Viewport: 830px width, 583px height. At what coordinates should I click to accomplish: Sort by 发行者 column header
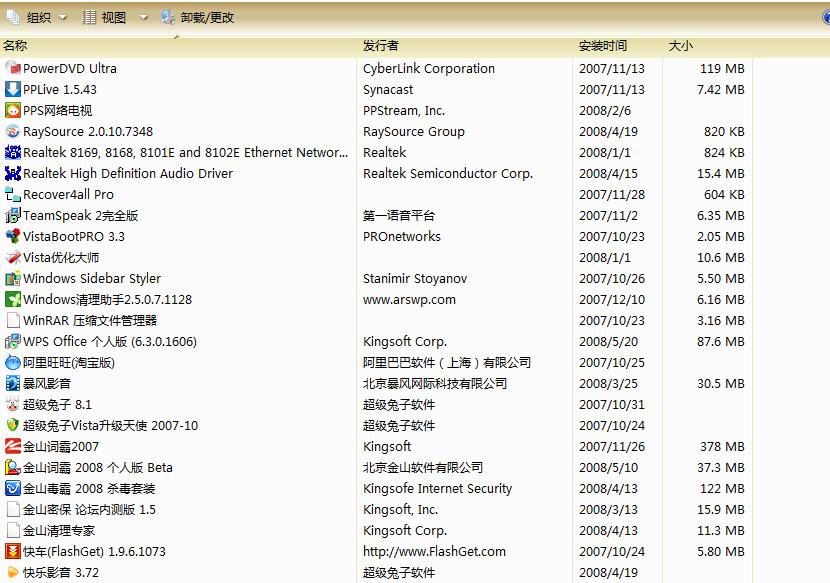466,46
